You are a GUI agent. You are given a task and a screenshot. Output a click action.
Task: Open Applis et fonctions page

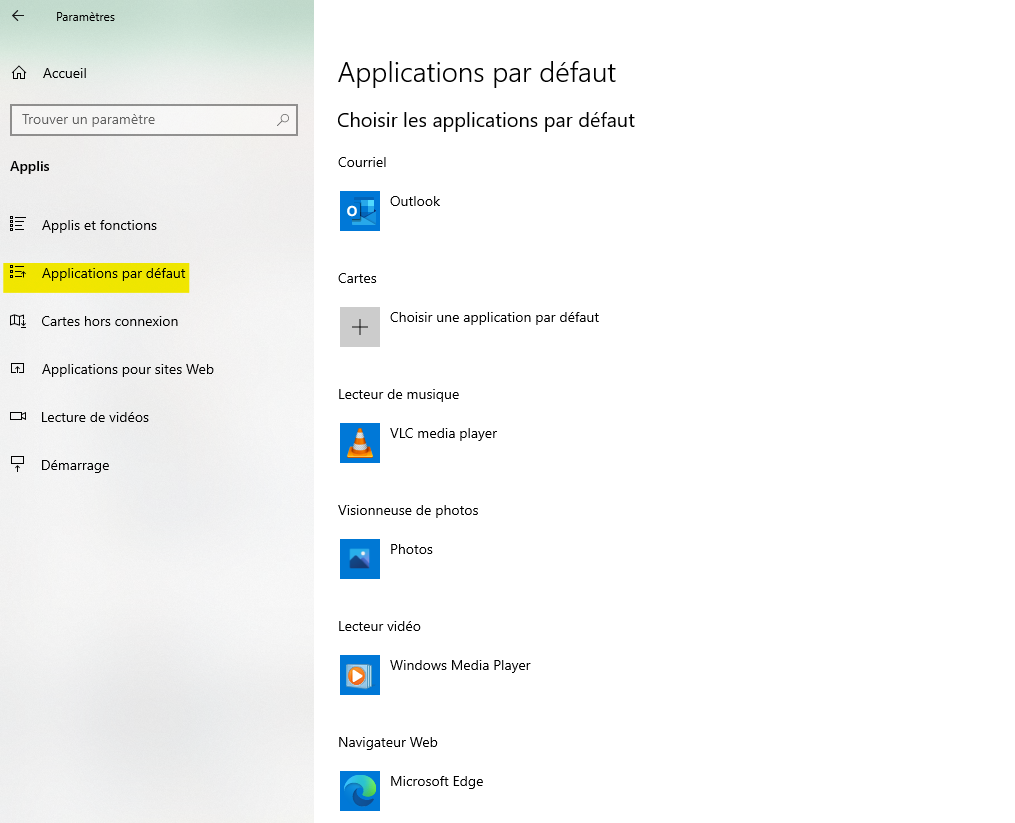tap(99, 225)
